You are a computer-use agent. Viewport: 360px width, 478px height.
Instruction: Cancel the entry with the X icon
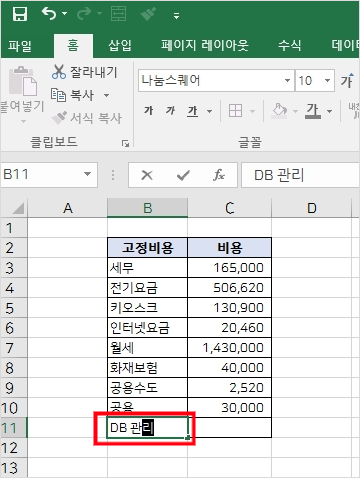(147, 175)
